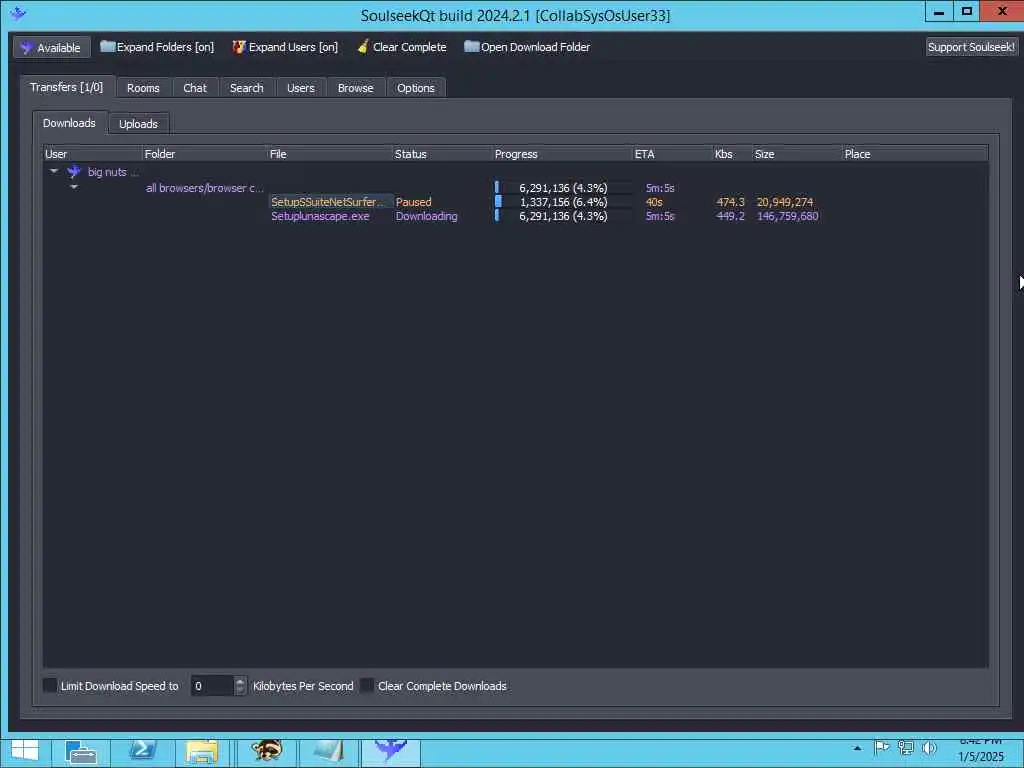Viewport: 1024px width, 768px height.
Task: Click the notepad-like taskbar icon
Action: coord(328,751)
